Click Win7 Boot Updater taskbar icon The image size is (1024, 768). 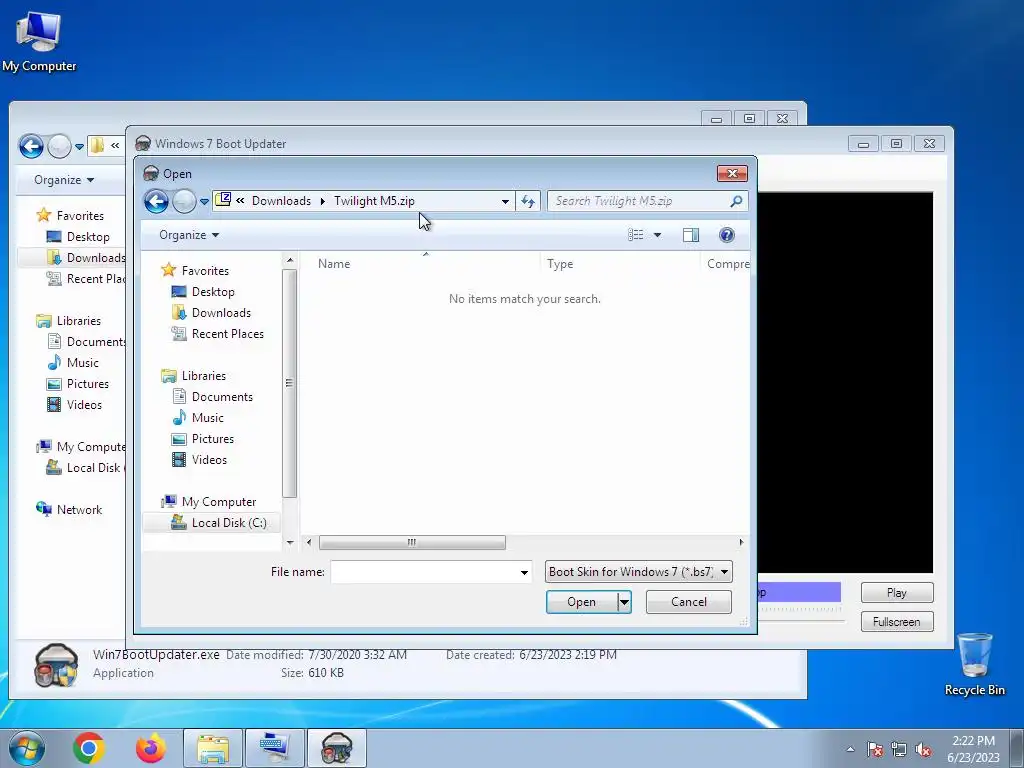[x=337, y=748]
